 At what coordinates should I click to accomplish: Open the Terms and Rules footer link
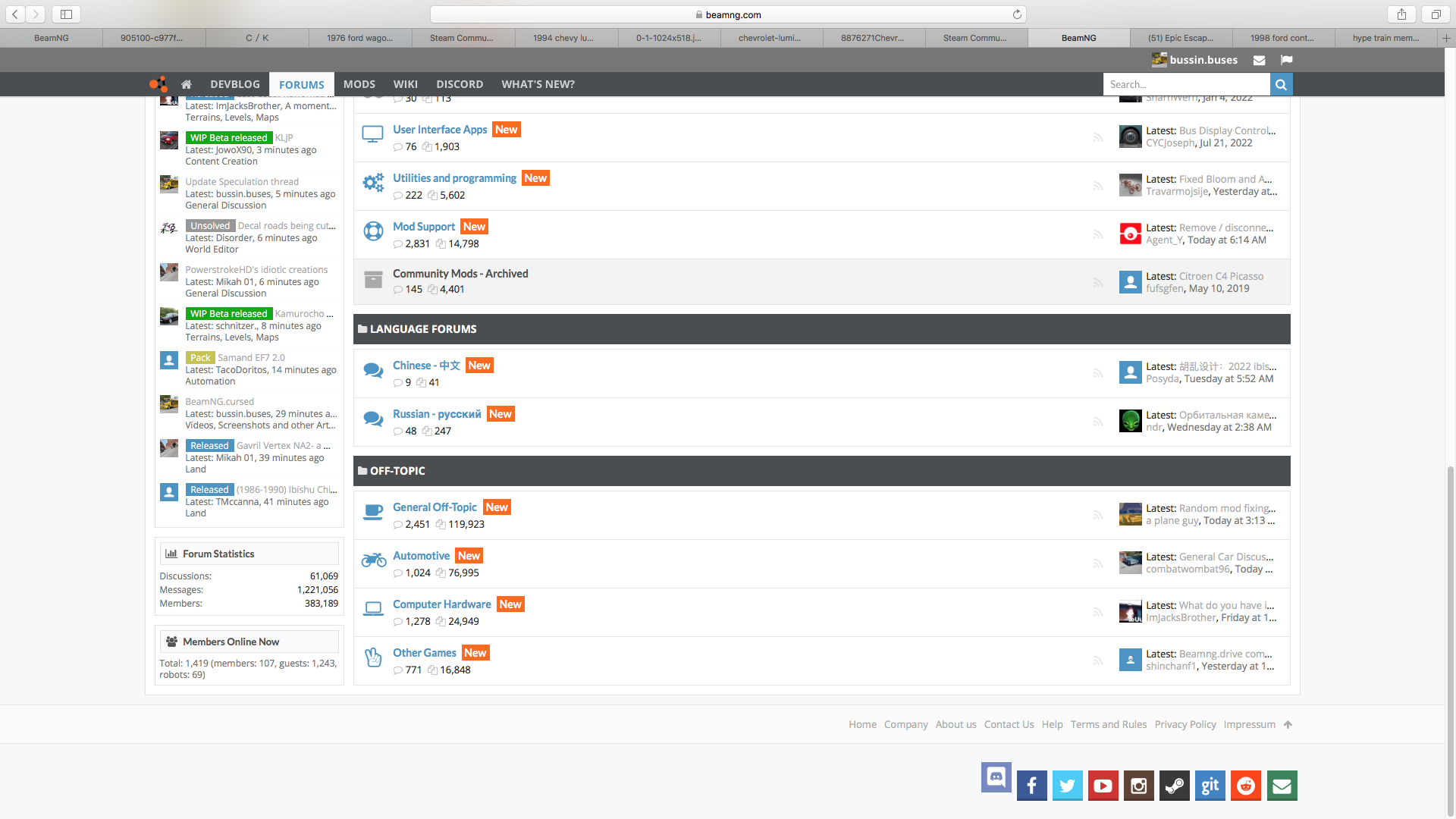pyautogui.click(x=1109, y=725)
